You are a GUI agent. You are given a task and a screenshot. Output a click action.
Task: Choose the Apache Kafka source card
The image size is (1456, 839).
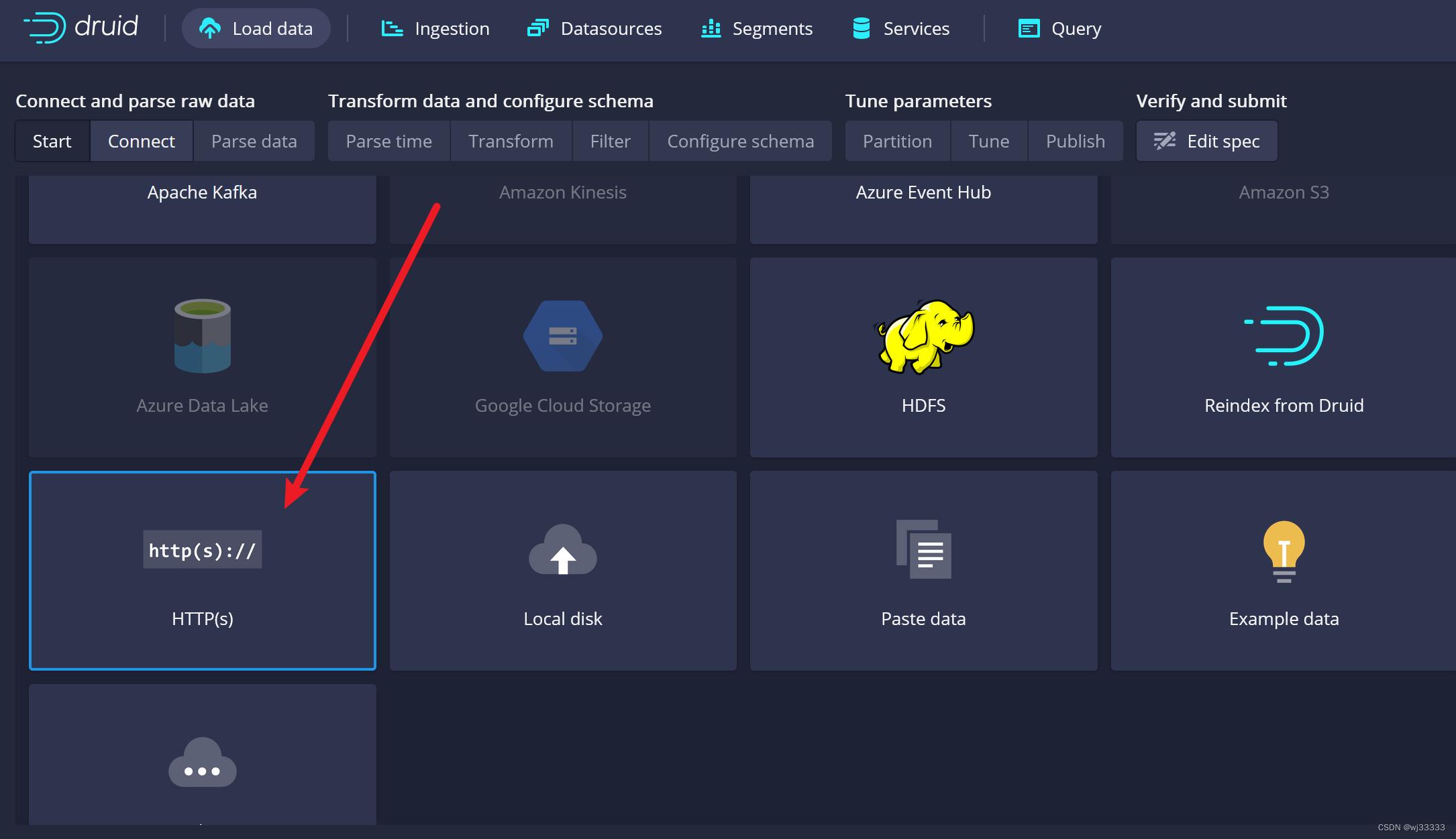point(203,209)
